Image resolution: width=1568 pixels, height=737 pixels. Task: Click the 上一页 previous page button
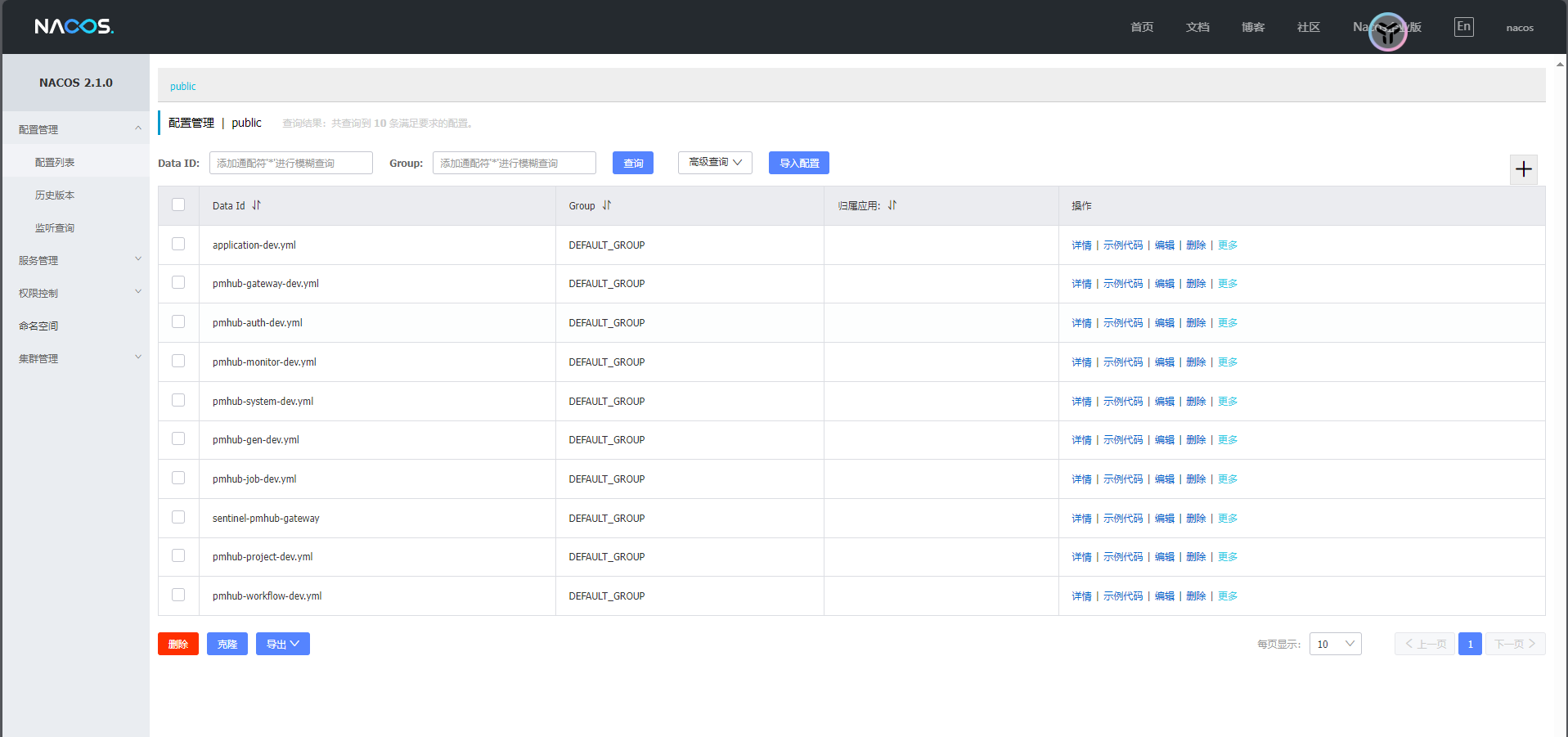pyautogui.click(x=1425, y=644)
